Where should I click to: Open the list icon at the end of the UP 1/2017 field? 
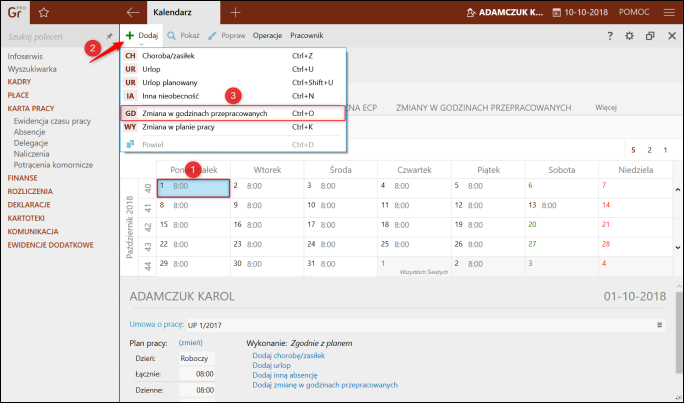[x=660, y=325]
